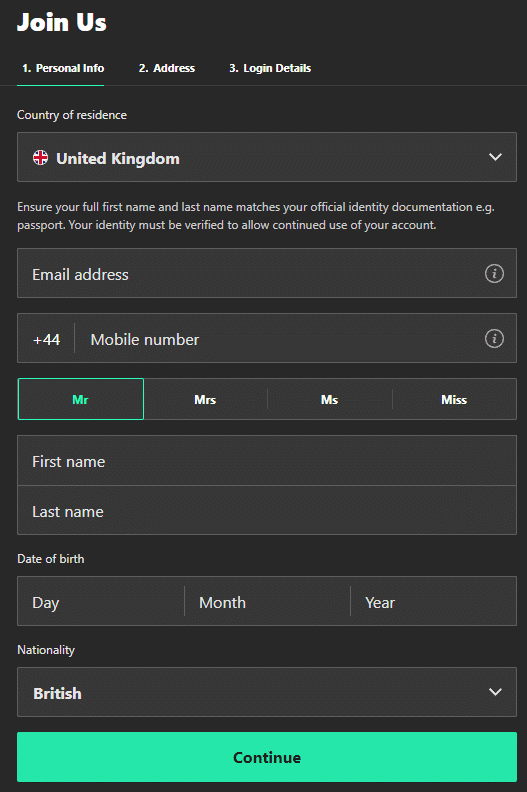
Task: Click the Date of birth label
Action: (51, 559)
